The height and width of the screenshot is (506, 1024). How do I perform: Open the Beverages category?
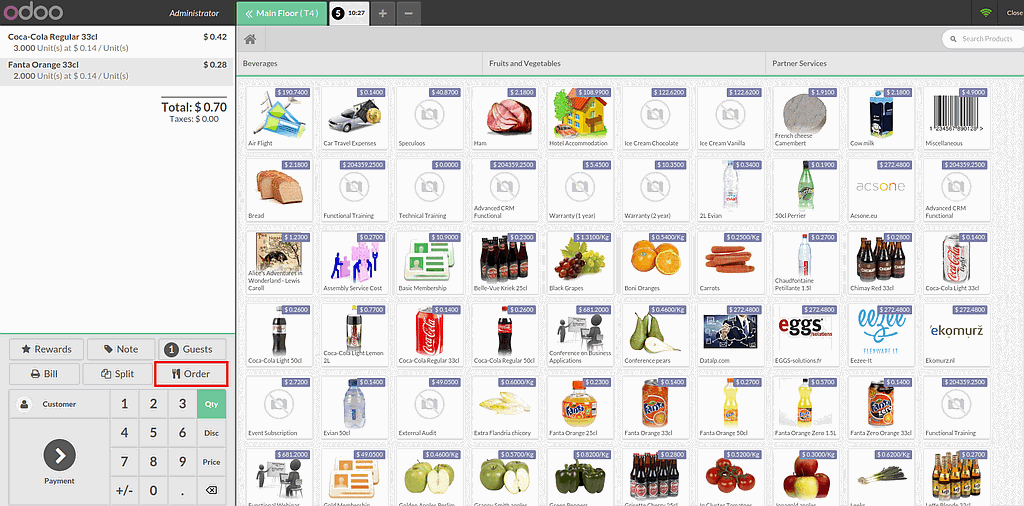click(261, 63)
